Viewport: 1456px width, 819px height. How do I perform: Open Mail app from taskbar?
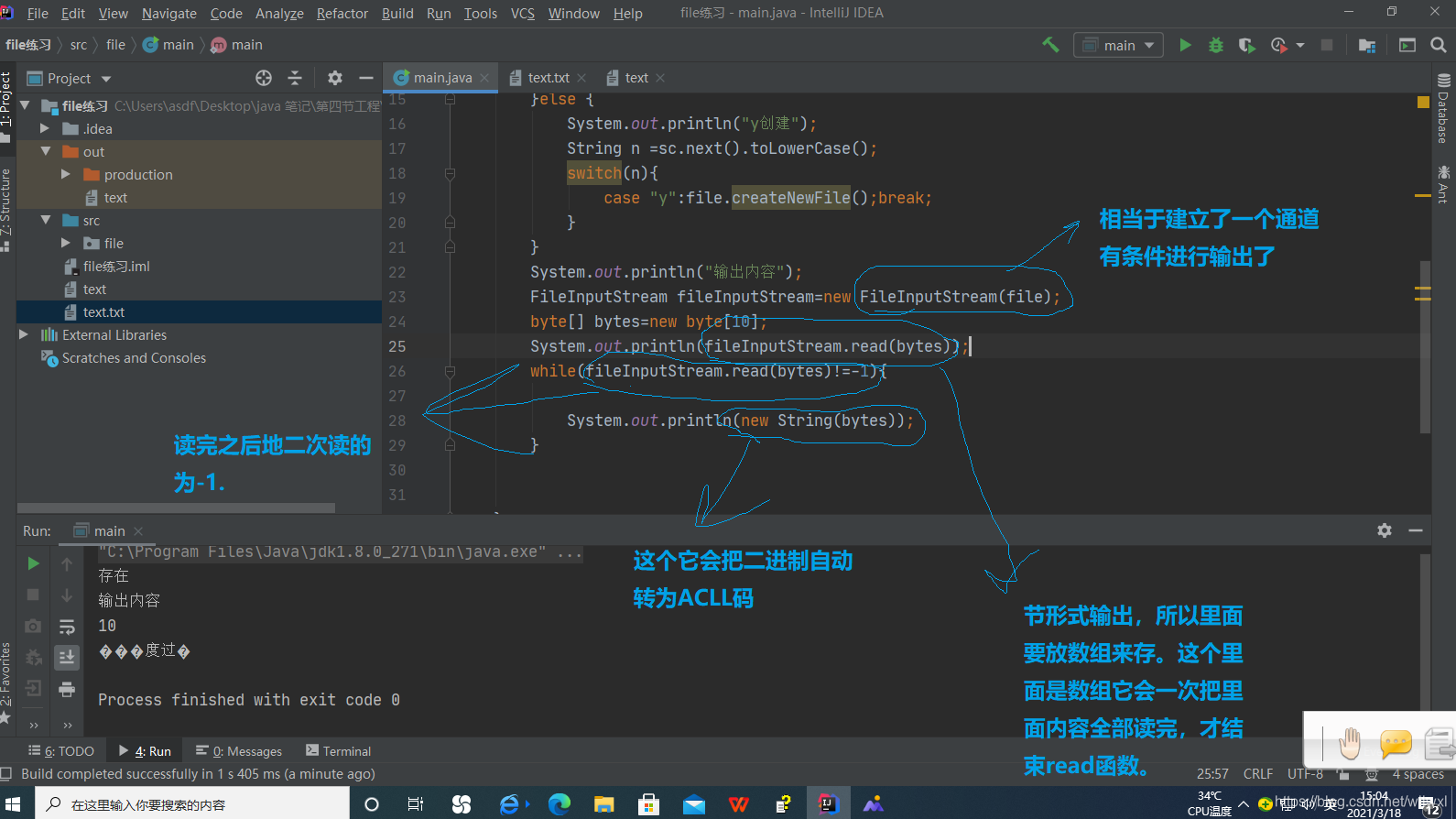click(x=694, y=804)
